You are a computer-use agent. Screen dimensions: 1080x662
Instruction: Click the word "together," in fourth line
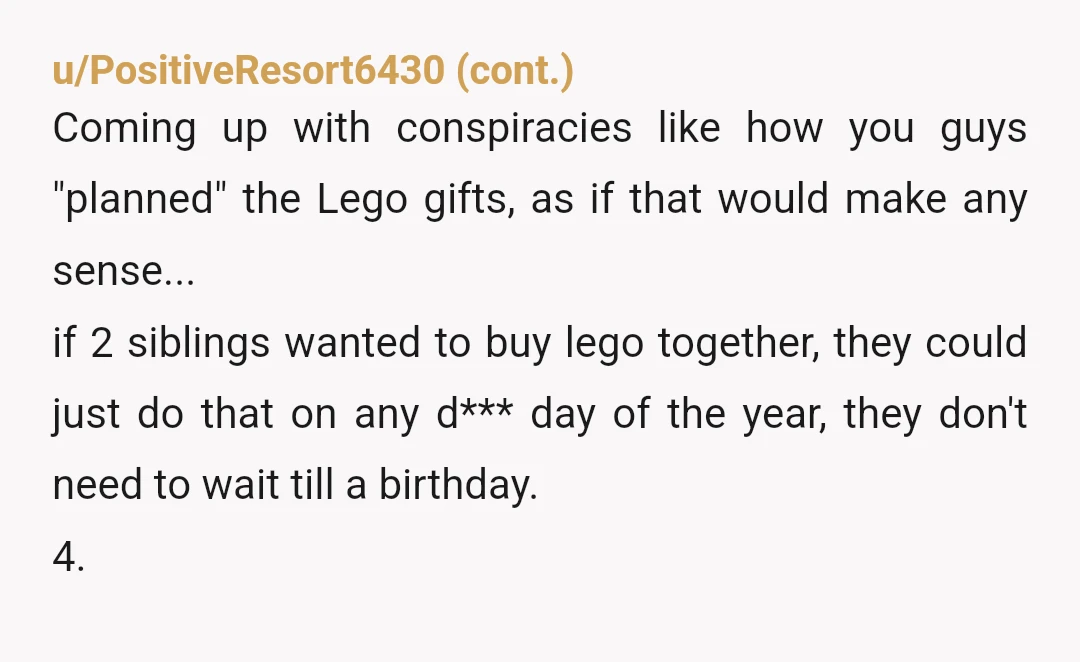(x=739, y=342)
